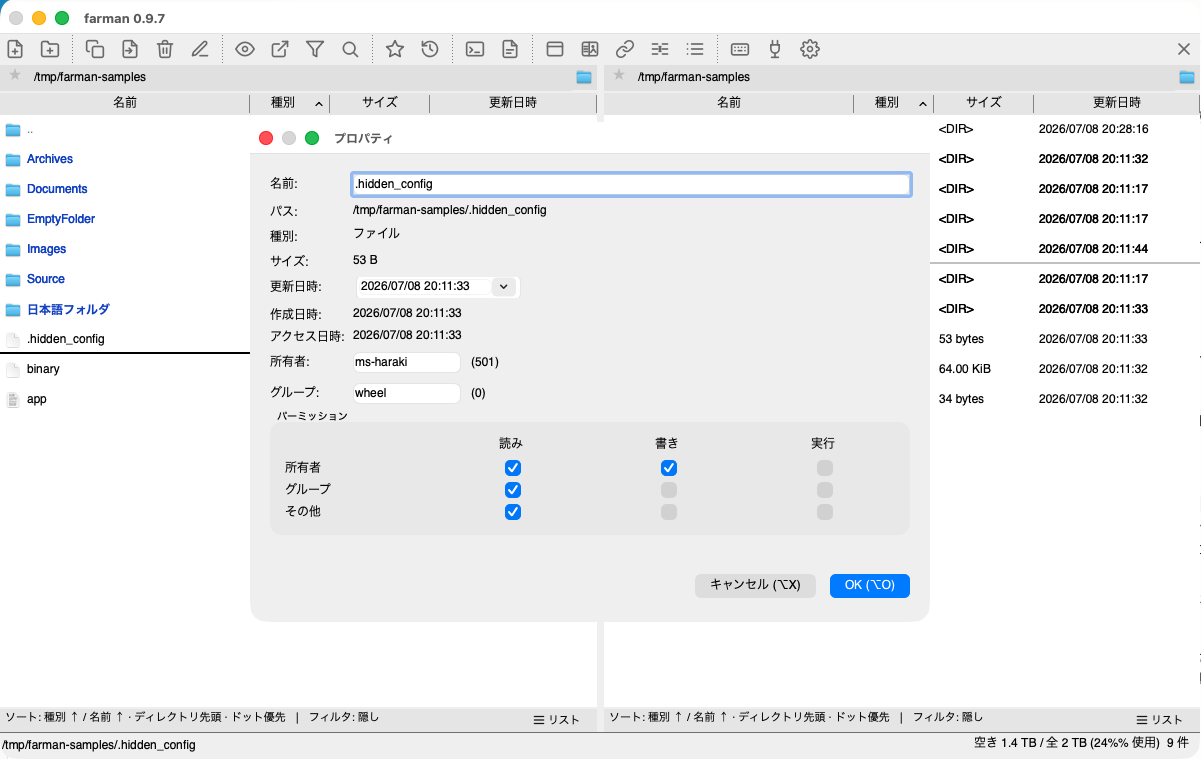Launch the terminal icon in toolbar
1201x759 pixels.
[476, 49]
